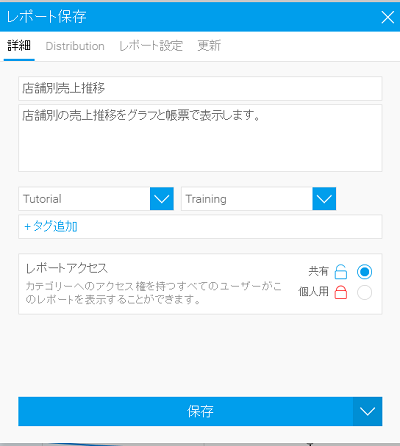Click the 個人用 label text
Viewport: 400px width, 446px height.
click(x=313, y=292)
